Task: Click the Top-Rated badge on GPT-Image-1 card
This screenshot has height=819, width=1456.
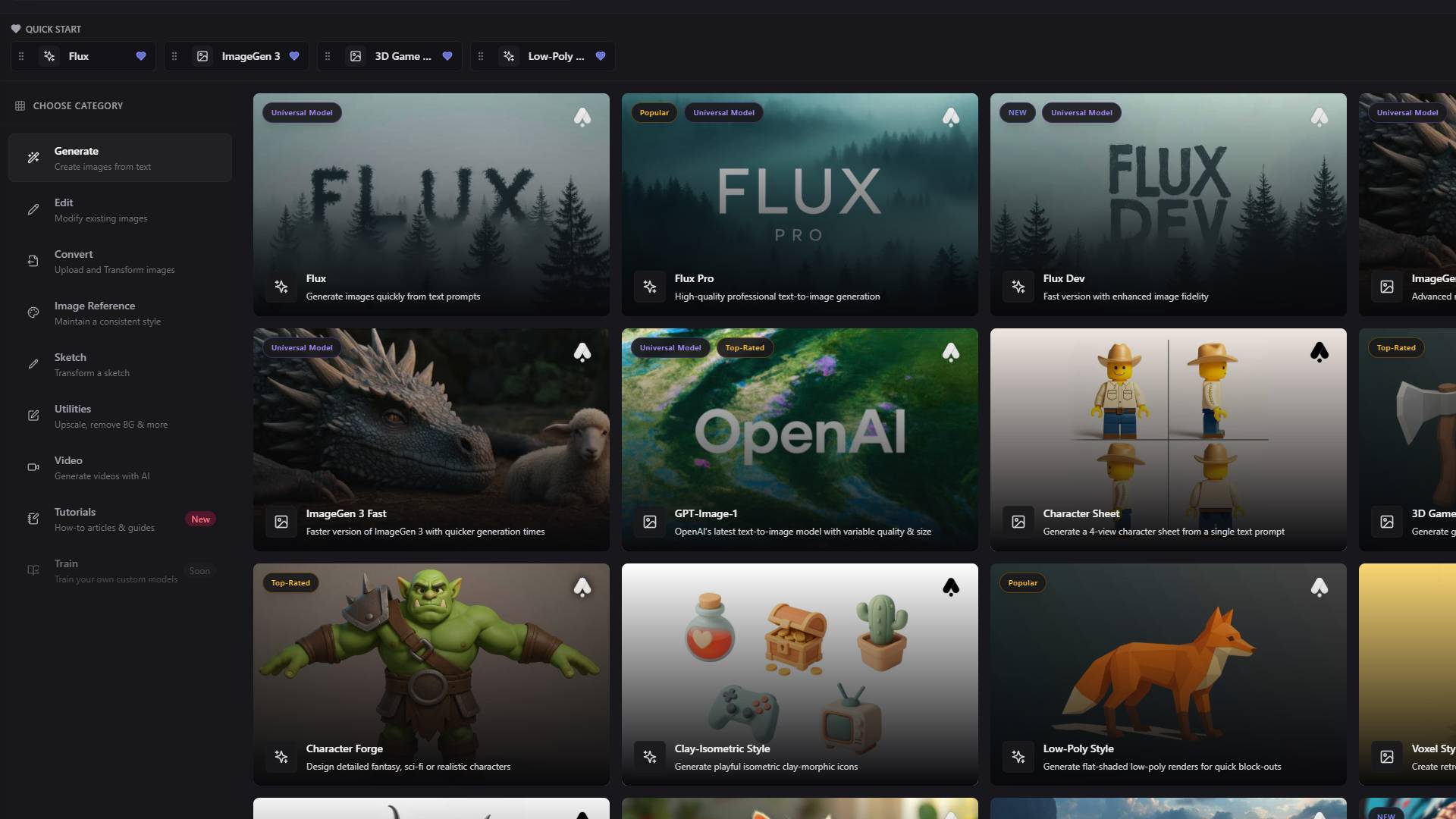Action: click(745, 348)
